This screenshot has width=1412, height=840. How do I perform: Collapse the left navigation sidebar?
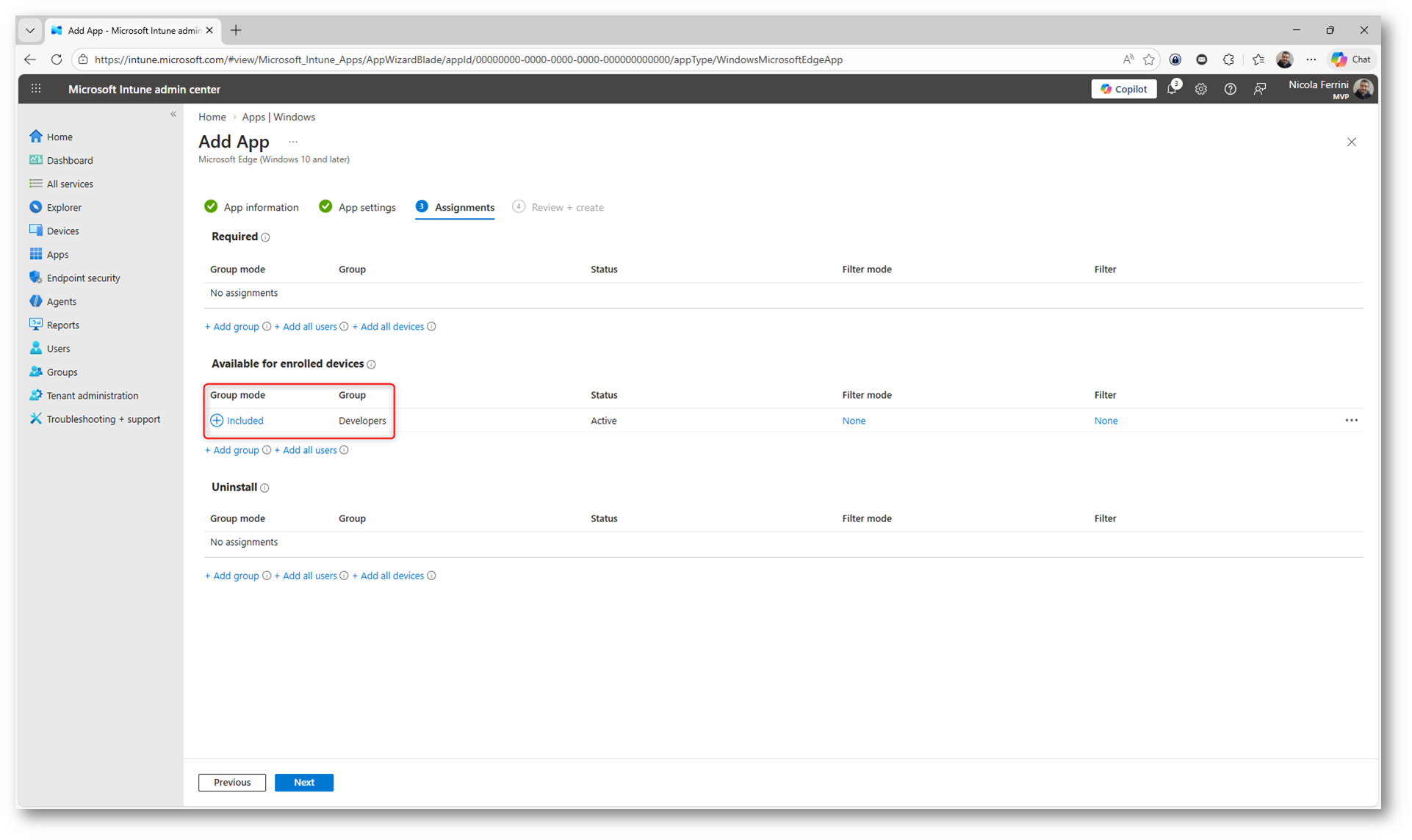[173, 114]
